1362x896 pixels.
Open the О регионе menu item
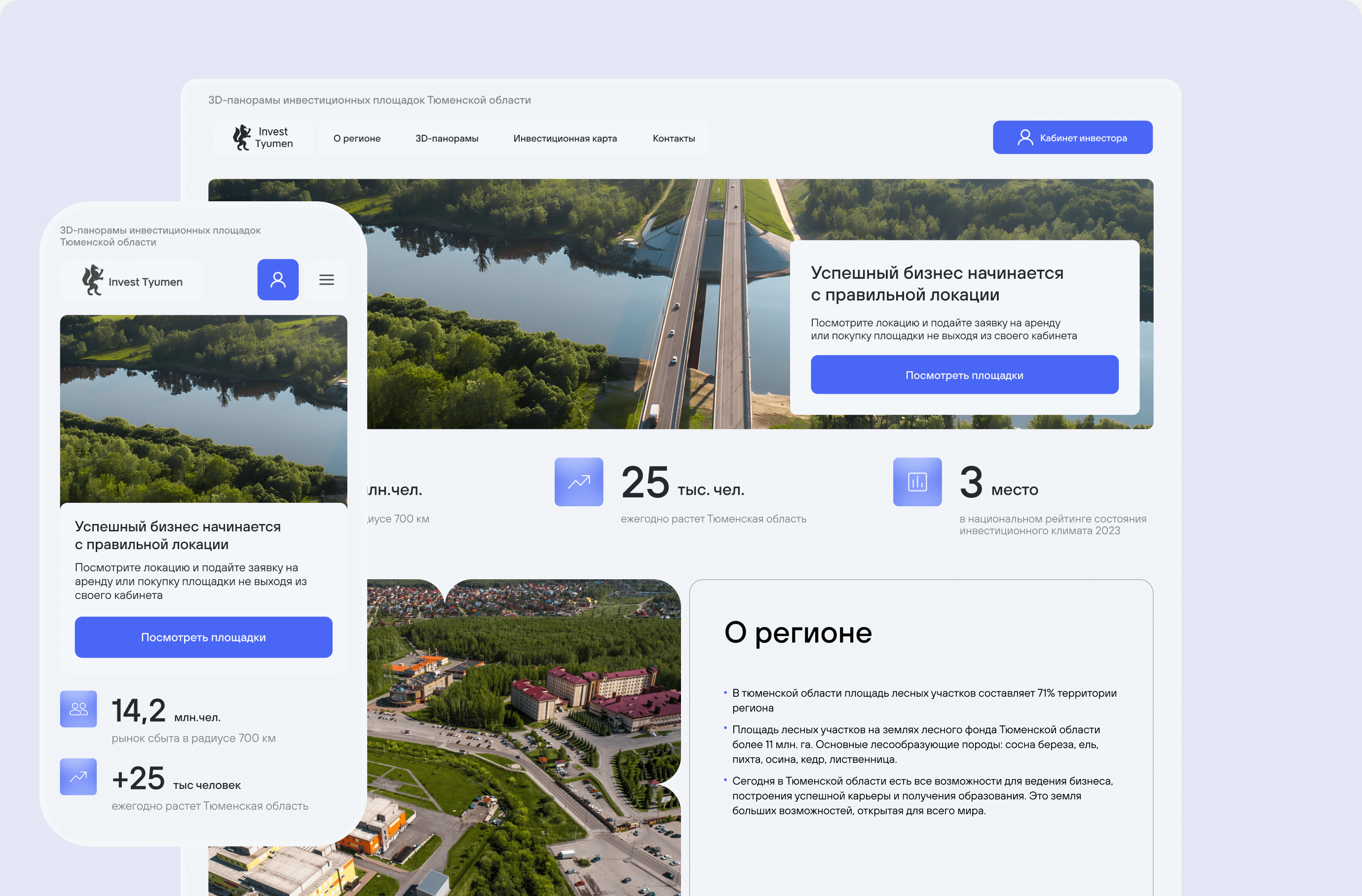[356, 139]
